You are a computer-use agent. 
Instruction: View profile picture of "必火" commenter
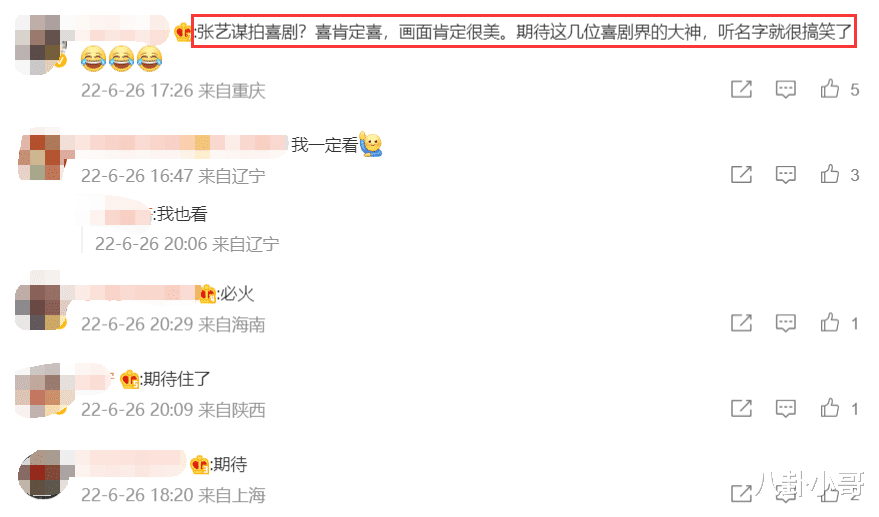click(40, 306)
